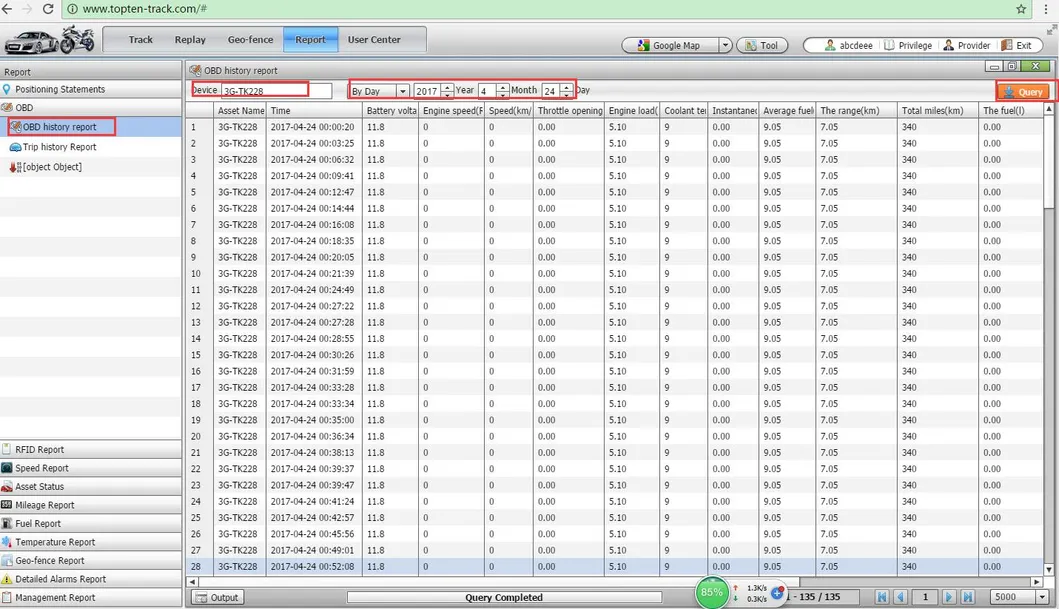1059x609 pixels.
Task: Expand Positioning Statements section
Action: 91,89
